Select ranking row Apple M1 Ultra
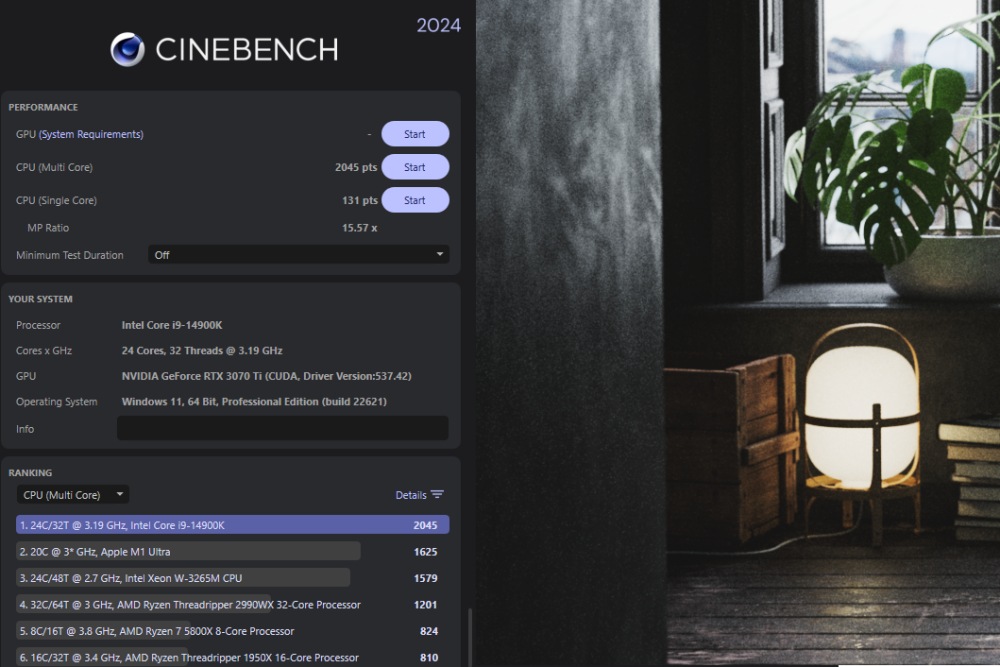Screen dimensions: 1000x667 tap(233, 552)
